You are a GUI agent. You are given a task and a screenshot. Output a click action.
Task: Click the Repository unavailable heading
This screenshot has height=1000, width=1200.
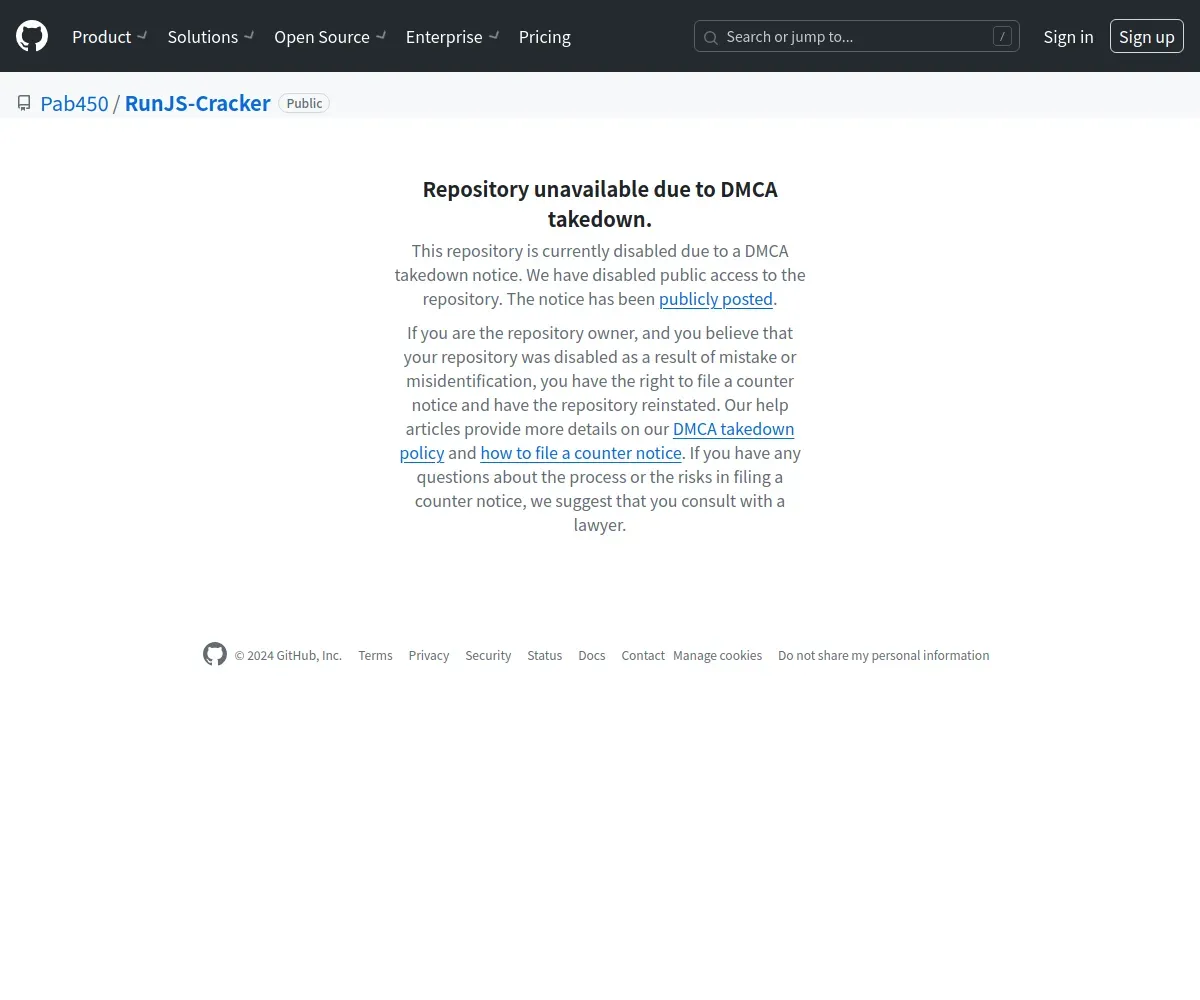point(600,204)
